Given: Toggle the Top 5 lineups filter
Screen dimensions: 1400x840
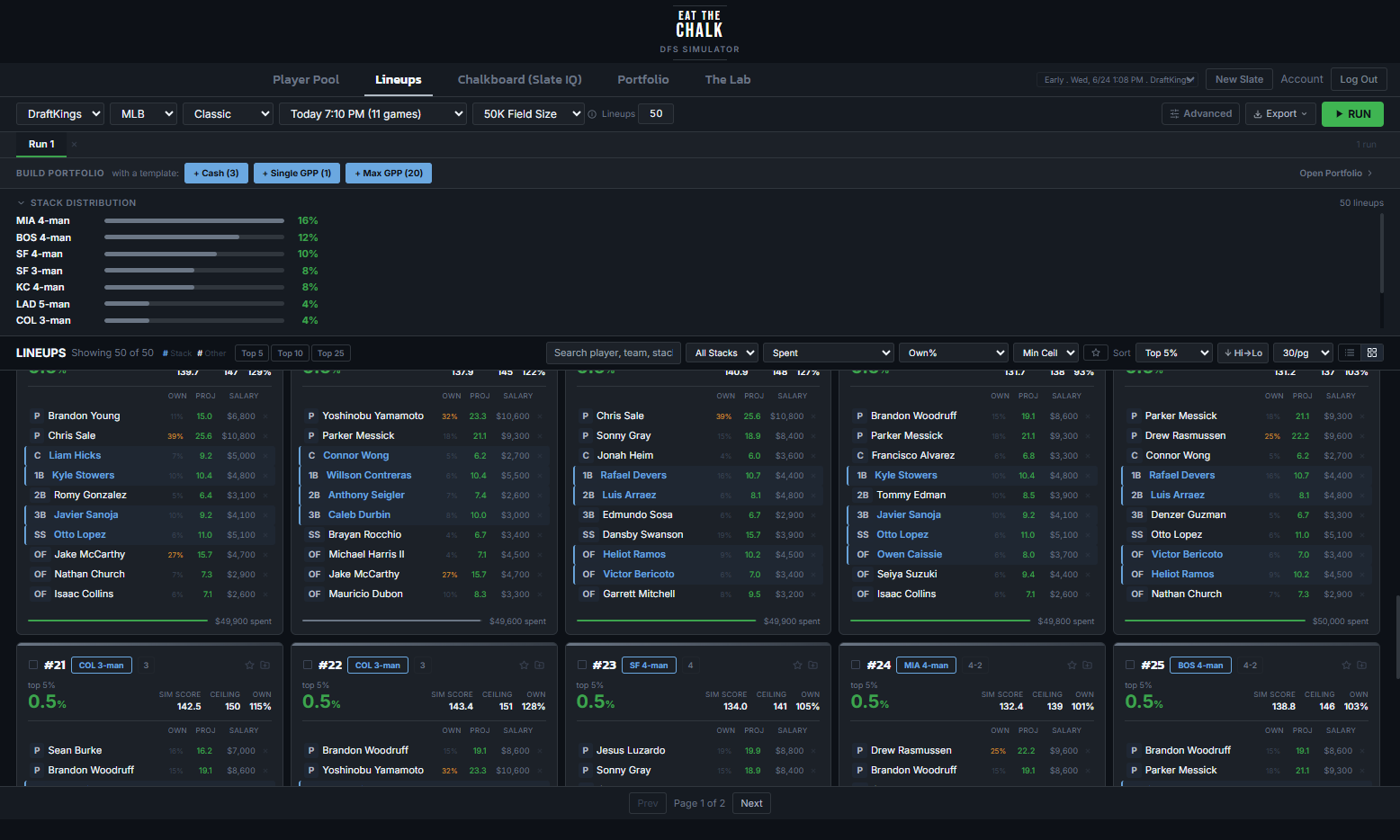Looking at the screenshot, I should point(252,353).
